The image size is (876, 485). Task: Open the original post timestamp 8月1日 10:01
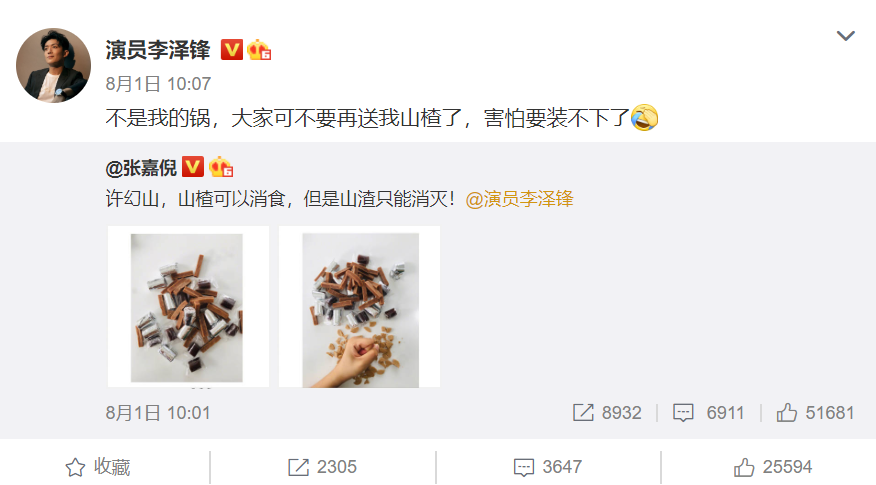coord(158,413)
